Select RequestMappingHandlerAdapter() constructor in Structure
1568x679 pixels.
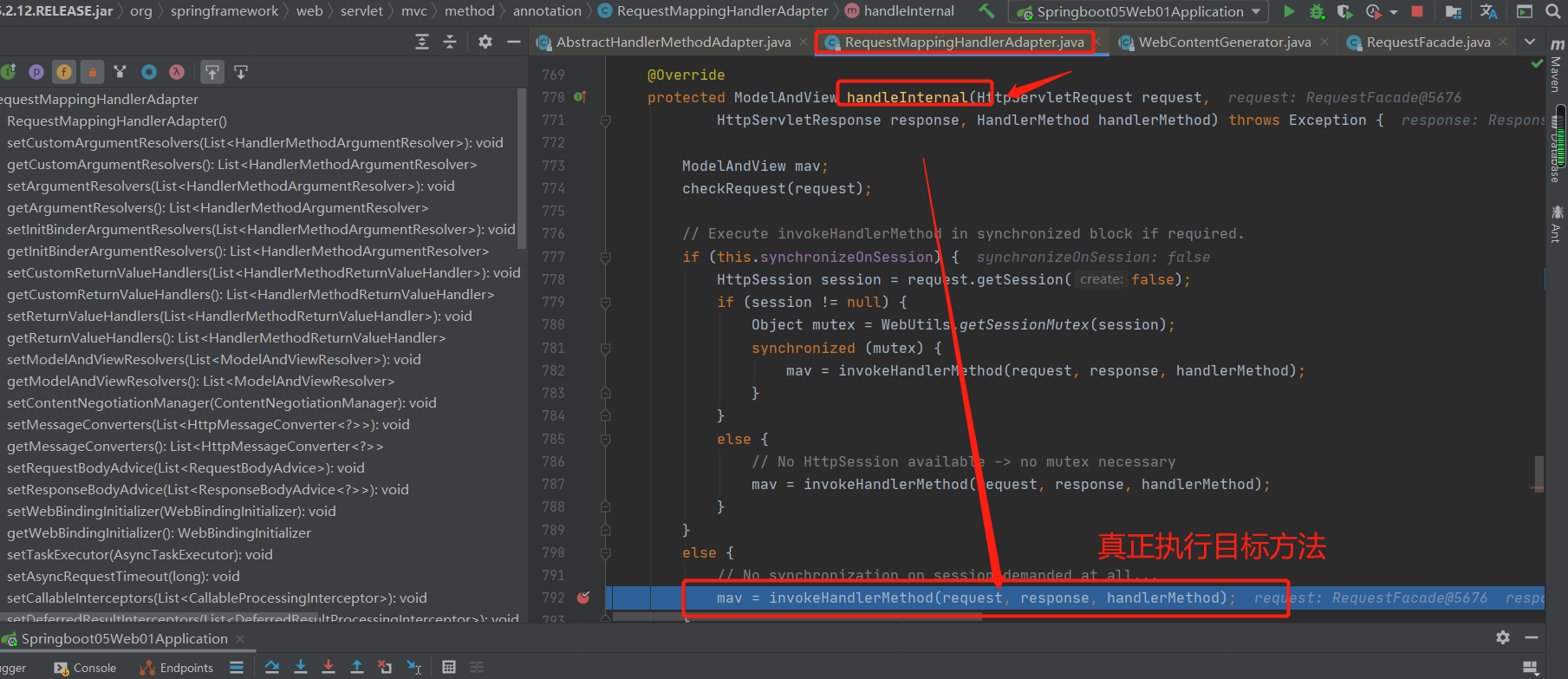tap(117, 121)
